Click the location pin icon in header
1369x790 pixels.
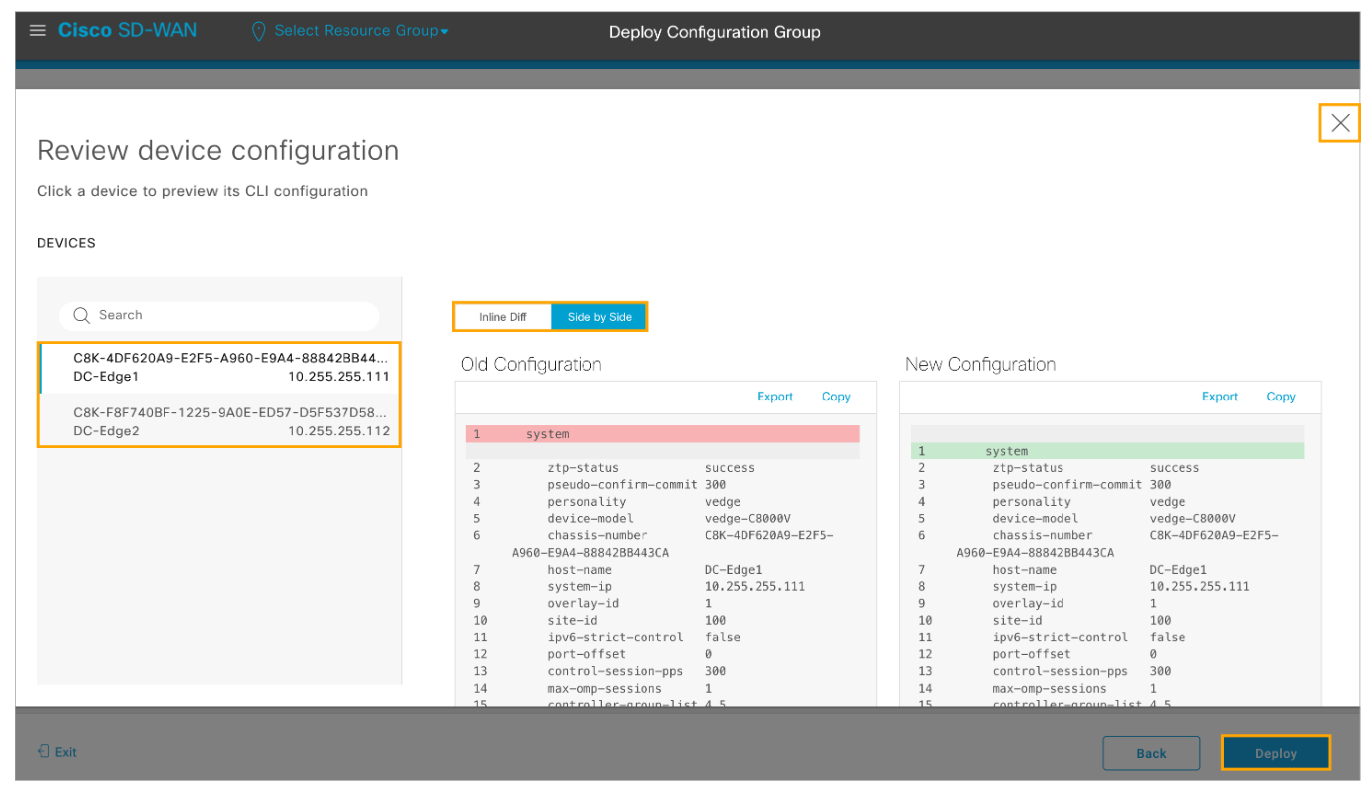pos(258,31)
